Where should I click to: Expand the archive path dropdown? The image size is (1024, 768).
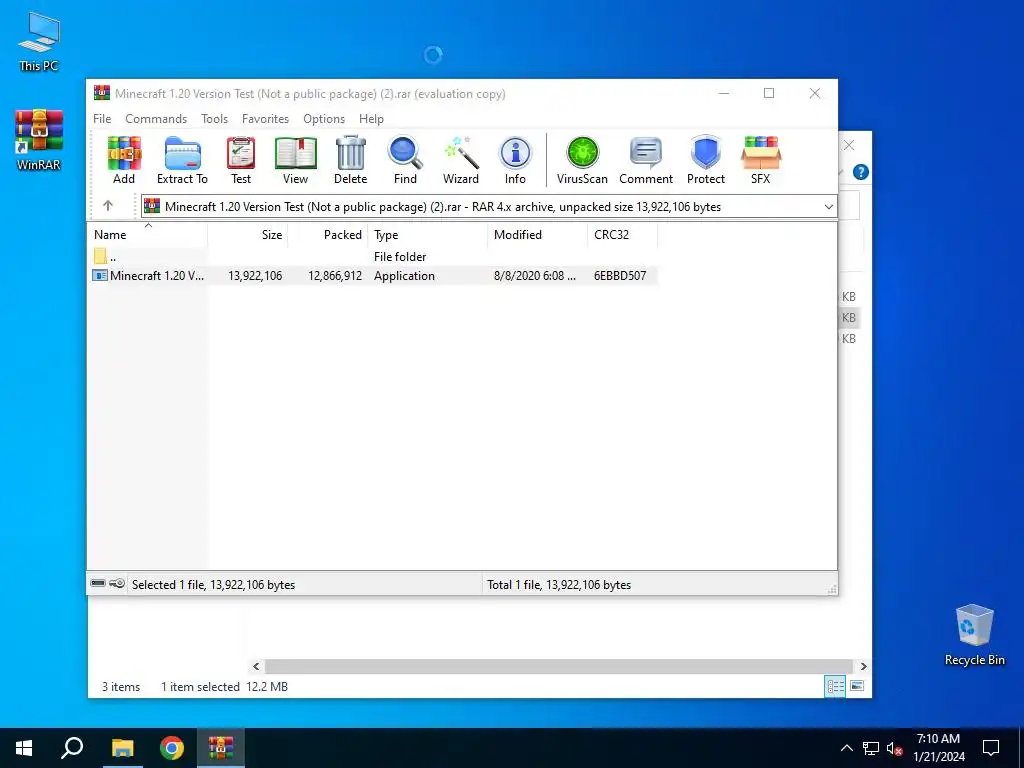(828, 207)
